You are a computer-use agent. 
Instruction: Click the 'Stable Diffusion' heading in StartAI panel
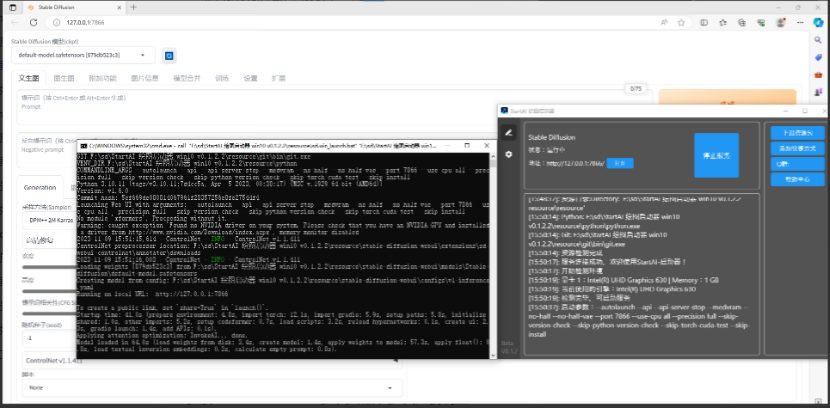(552, 137)
